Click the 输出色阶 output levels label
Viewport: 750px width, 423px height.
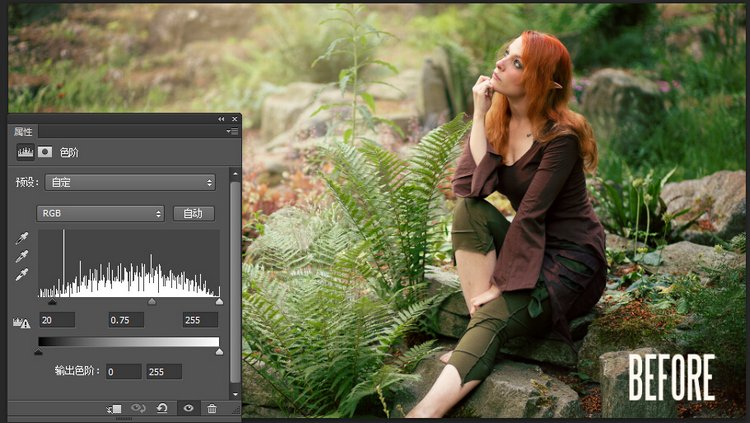(x=77, y=371)
